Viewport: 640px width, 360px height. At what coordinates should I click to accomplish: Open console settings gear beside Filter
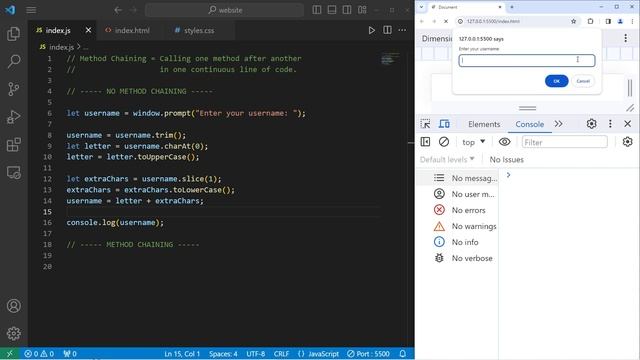point(627,142)
